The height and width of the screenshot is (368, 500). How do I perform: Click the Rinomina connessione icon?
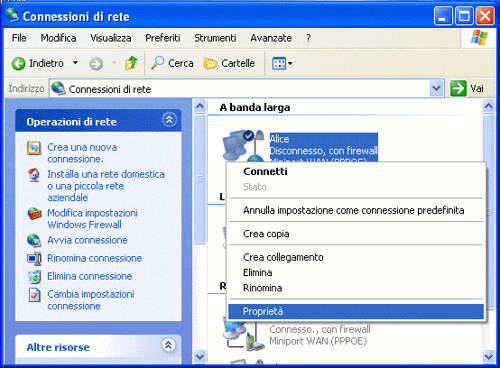pos(34,259)
